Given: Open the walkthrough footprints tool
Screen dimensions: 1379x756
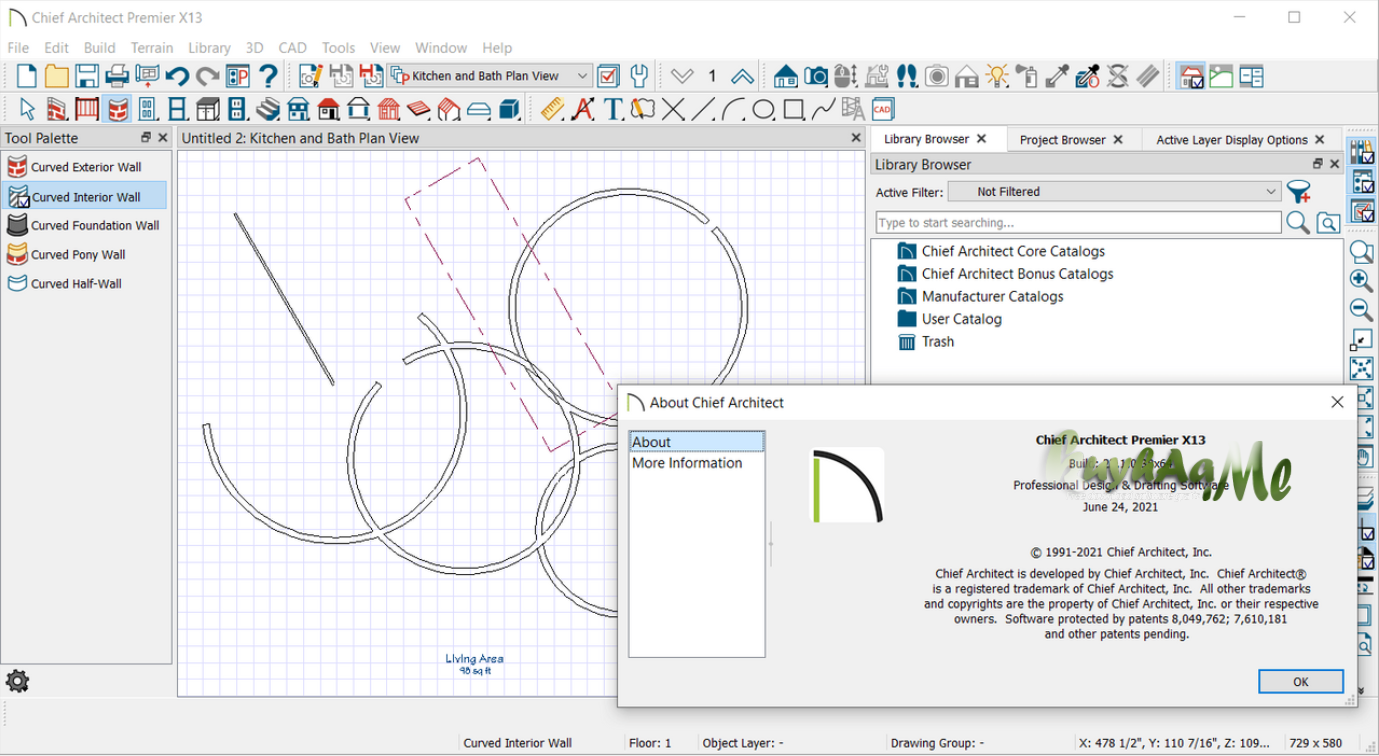Looking at the screenshot, I should pyautogui.click(x=906, y=76).
